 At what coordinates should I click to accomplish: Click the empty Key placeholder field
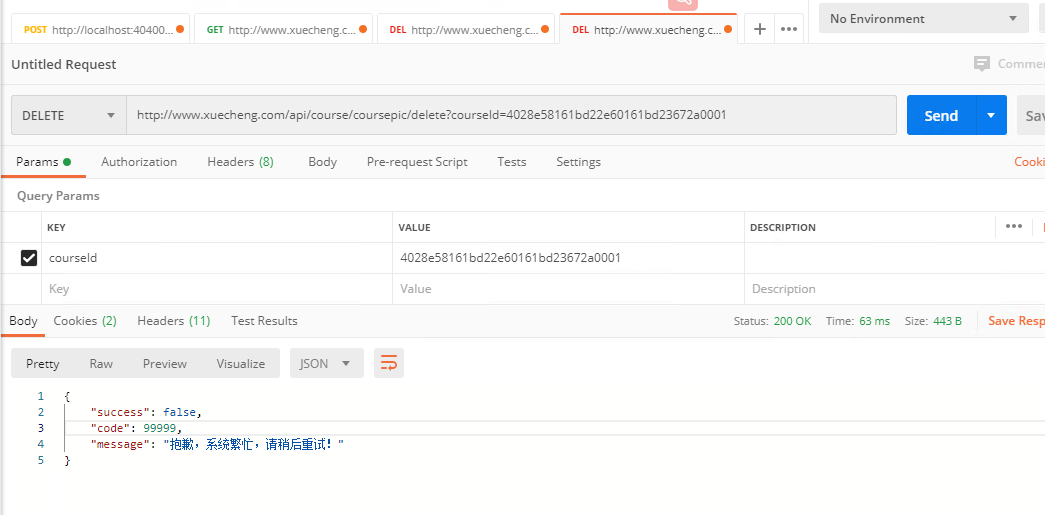pos(217,289)
